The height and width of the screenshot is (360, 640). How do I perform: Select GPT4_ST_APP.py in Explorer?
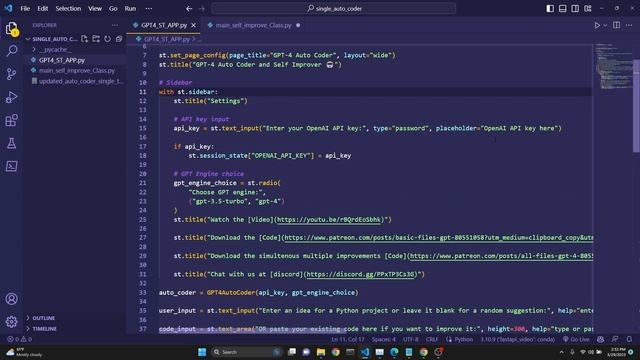[62, 60]
